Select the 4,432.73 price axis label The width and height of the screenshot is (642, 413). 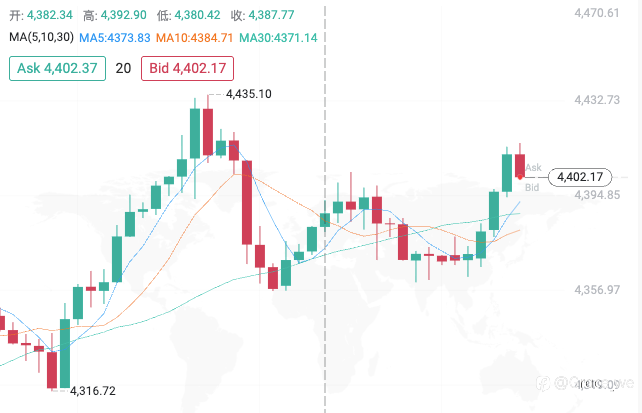[597, 100]
